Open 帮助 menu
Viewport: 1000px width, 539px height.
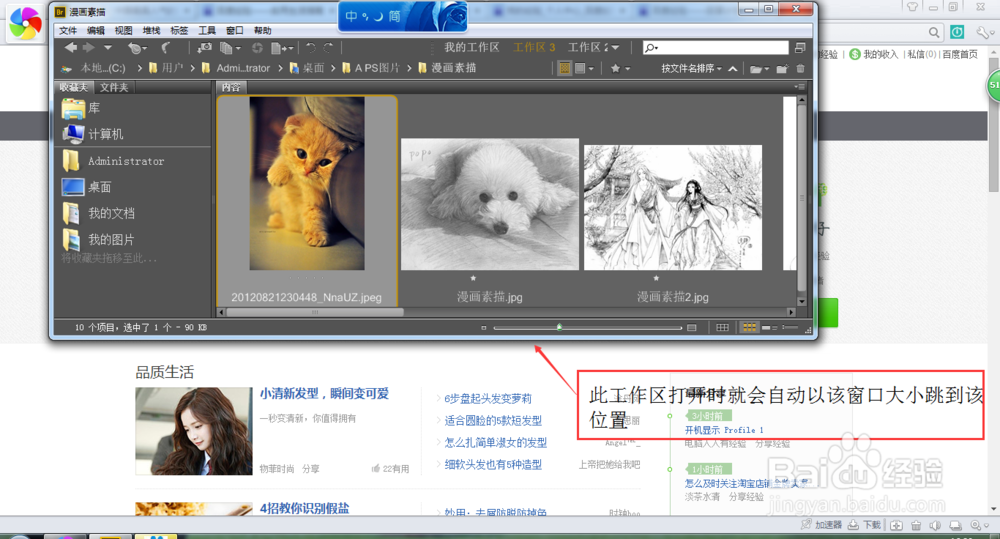(x=262, y=31)
